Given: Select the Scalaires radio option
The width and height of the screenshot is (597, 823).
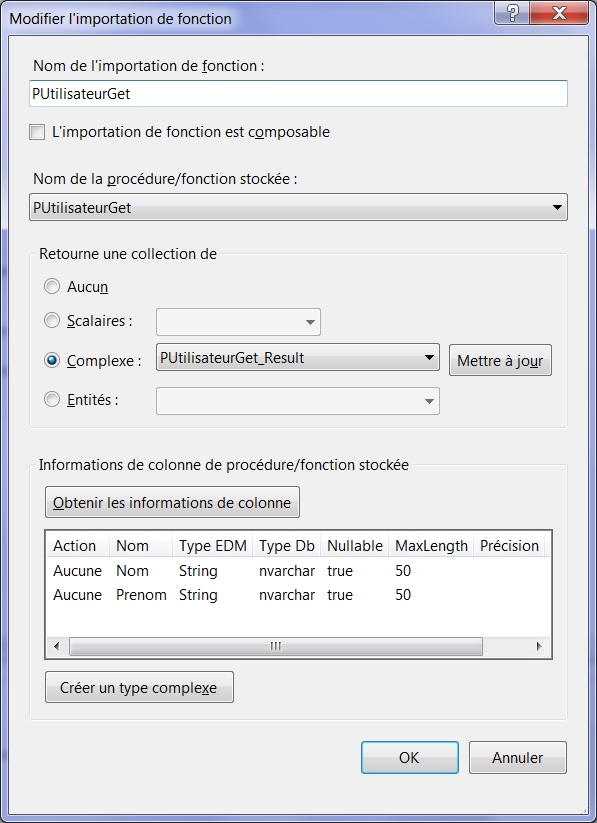Looking at the screenshot, I should (51, 320).
